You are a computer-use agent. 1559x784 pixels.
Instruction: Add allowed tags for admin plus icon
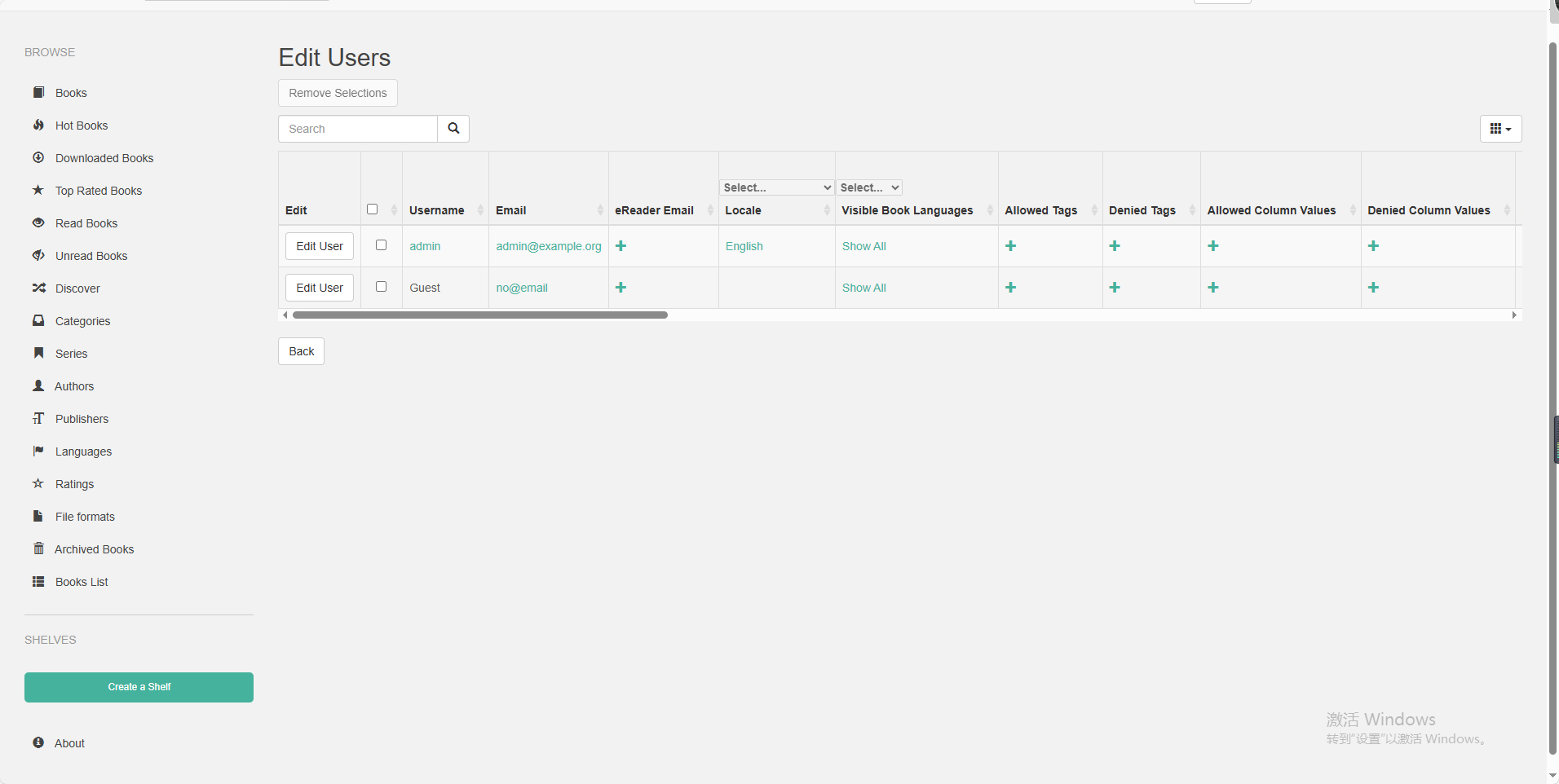point(1011,246)
